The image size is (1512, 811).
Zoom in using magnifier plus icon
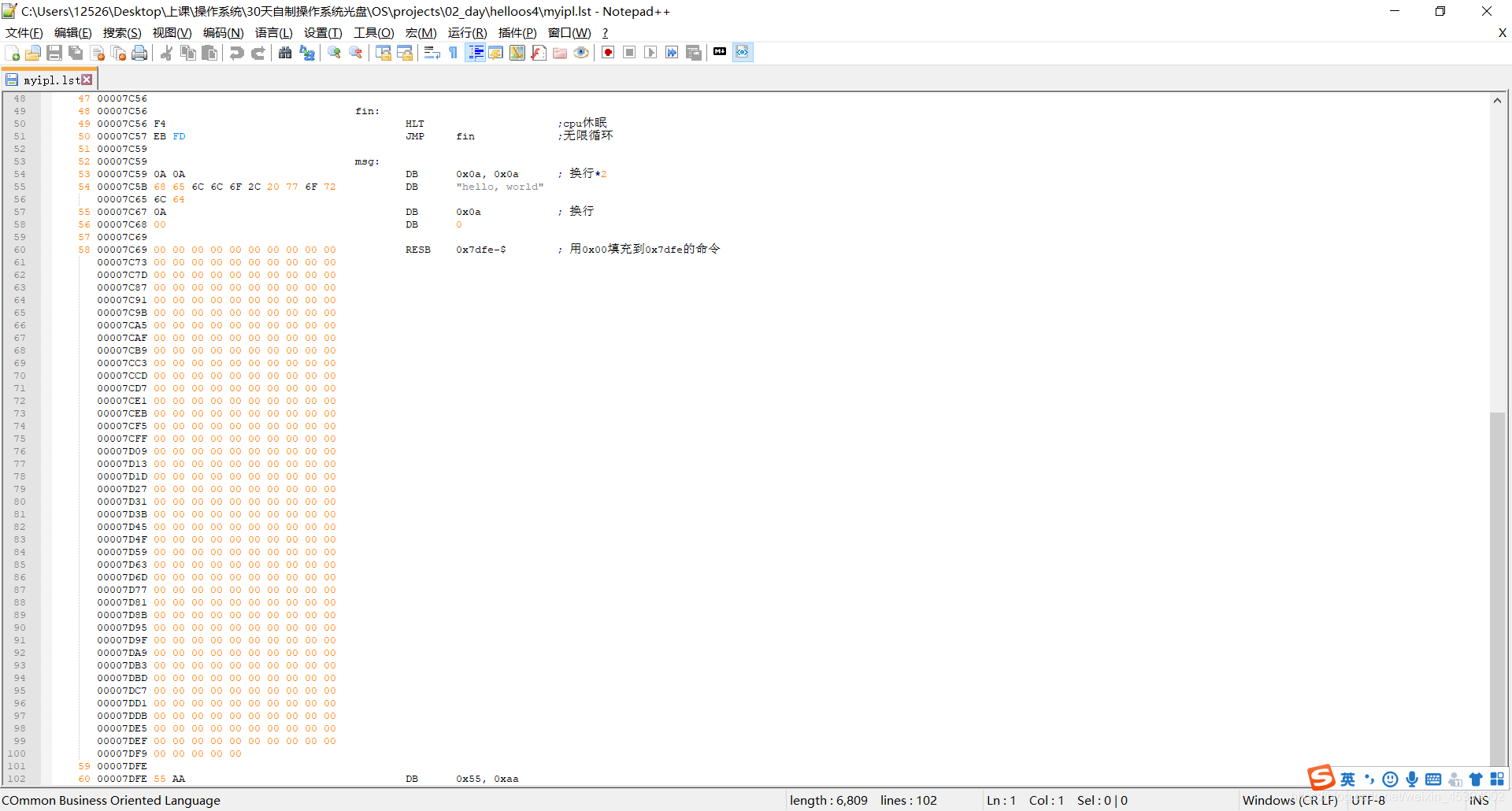[x=335, y=53]
